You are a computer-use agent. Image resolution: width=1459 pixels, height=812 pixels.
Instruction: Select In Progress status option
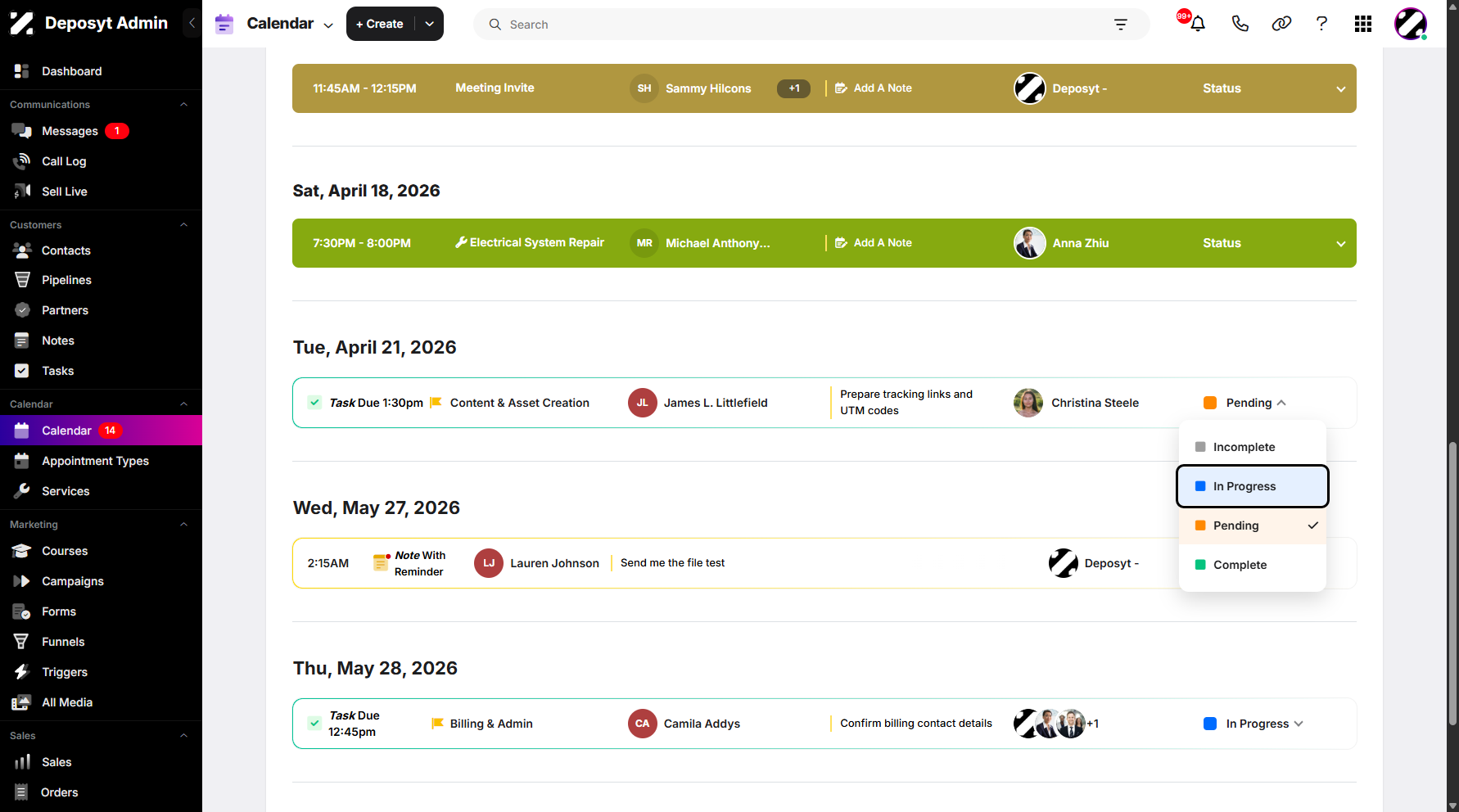[1252, 486]
